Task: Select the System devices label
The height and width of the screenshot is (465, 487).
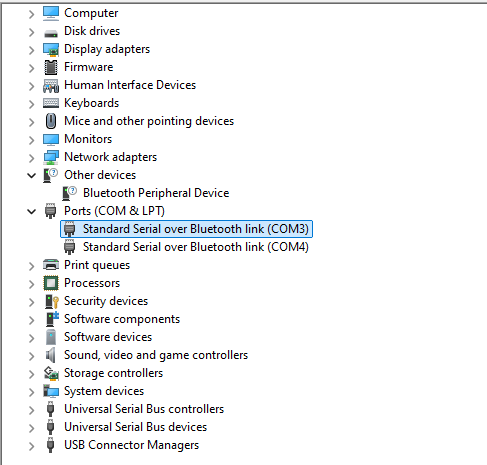Action: (x=104, y=391)
